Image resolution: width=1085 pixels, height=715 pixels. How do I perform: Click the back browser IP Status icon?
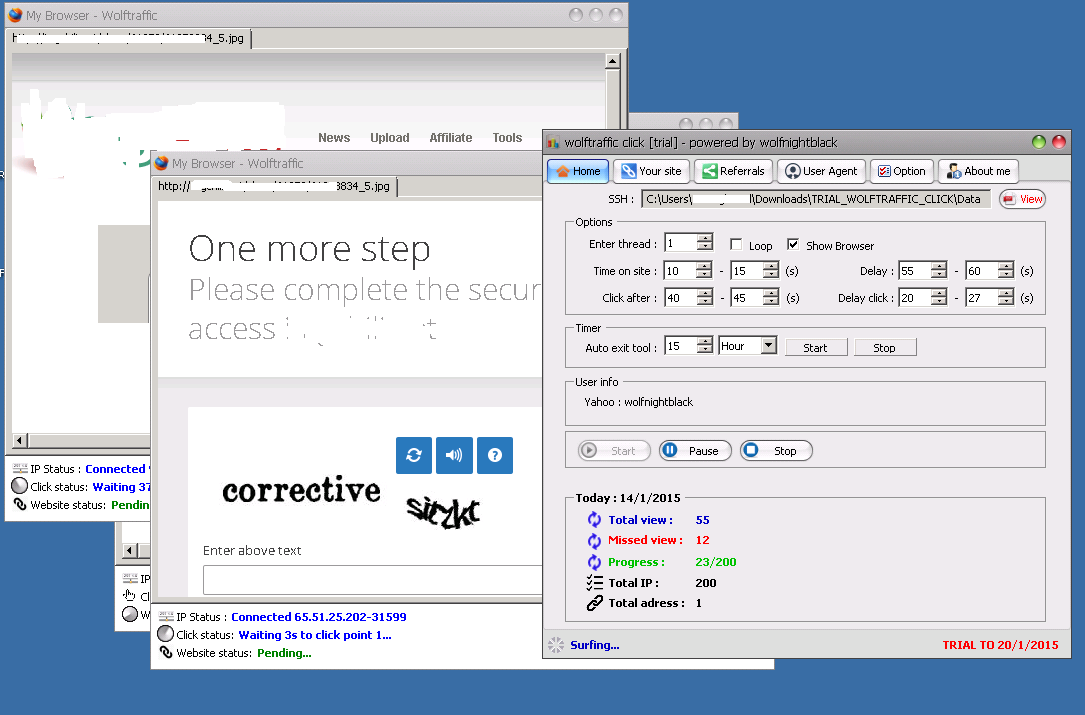(20, 469)
